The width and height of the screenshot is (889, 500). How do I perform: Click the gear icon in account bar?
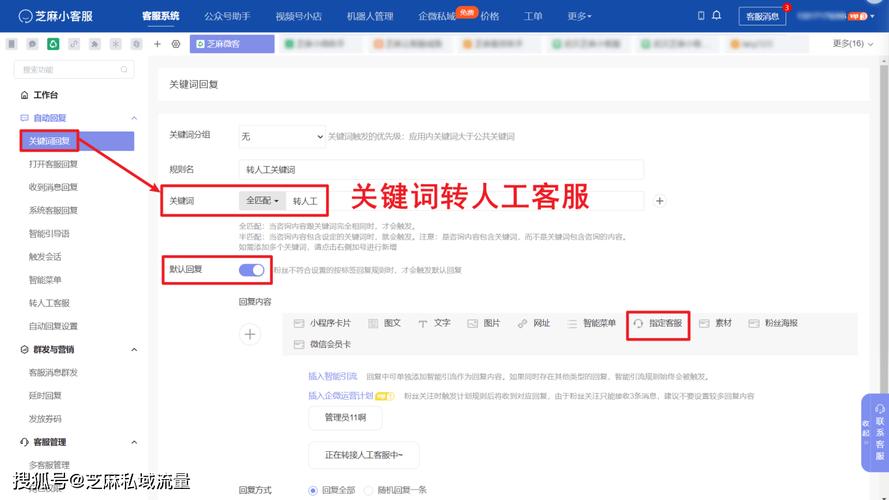tap(176, 44)
